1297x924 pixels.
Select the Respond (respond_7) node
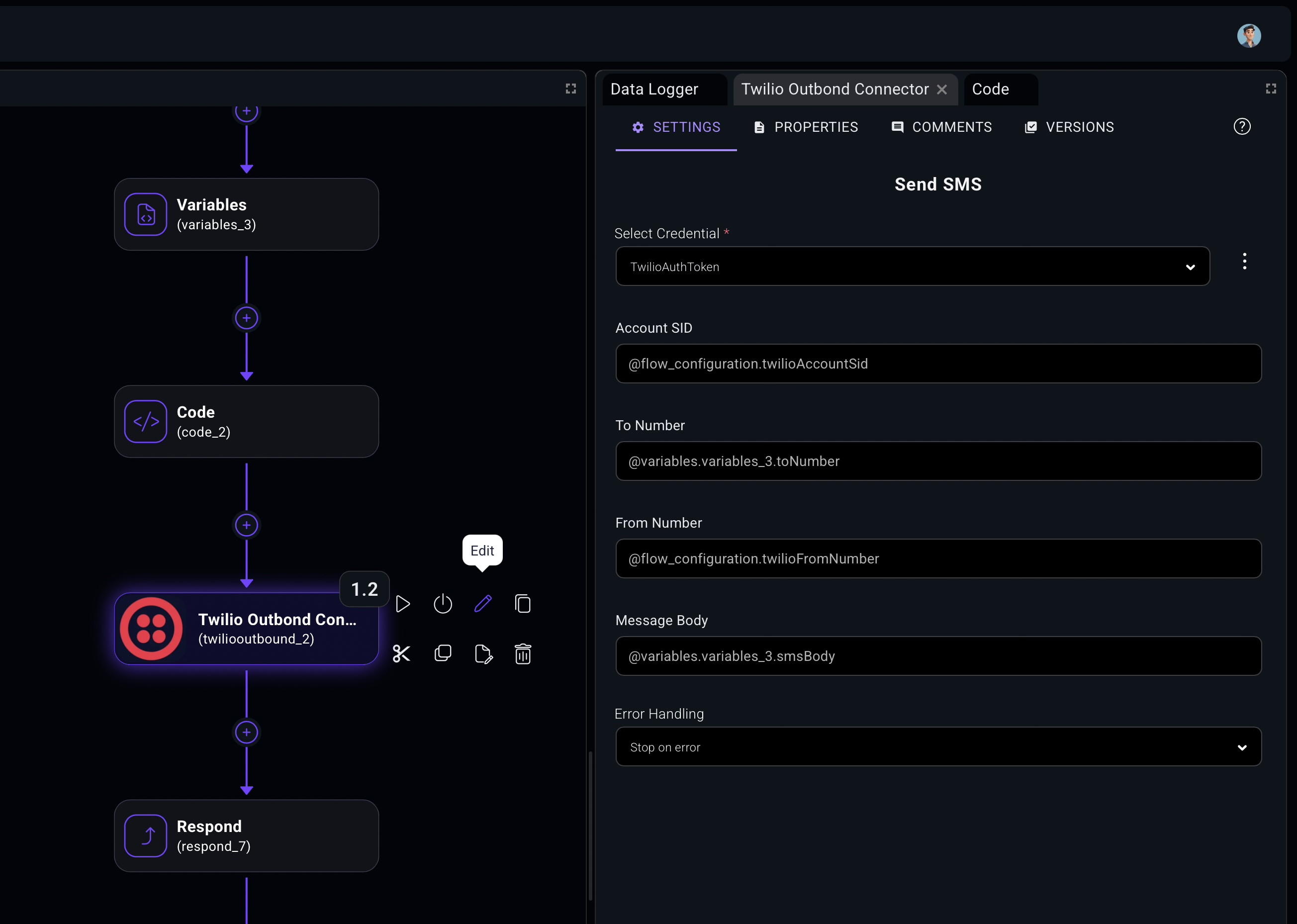(x=246, y=836)
